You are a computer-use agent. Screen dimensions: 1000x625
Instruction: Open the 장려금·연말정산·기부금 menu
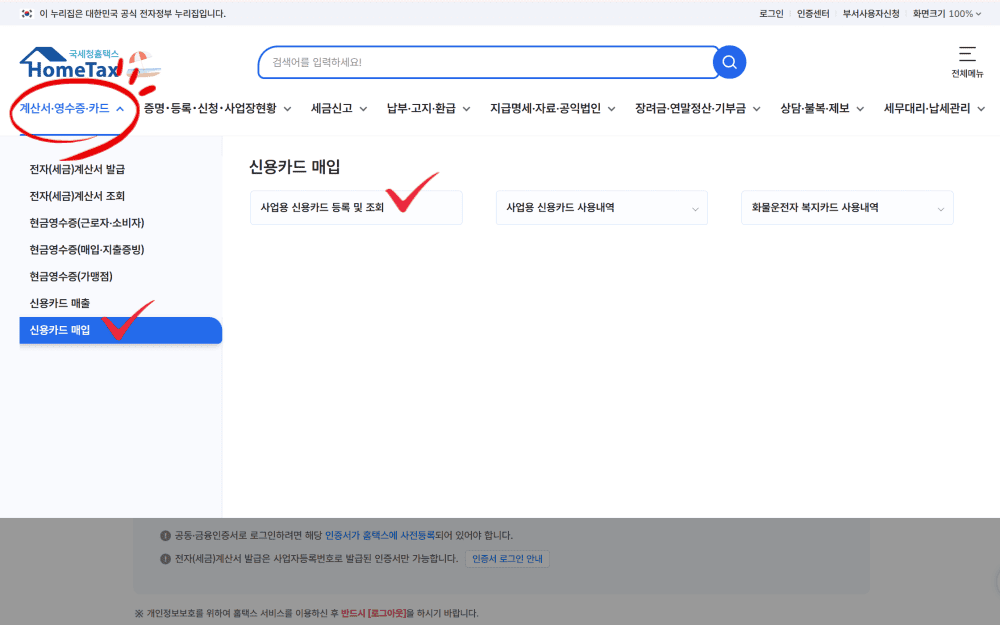coord(698,108)
